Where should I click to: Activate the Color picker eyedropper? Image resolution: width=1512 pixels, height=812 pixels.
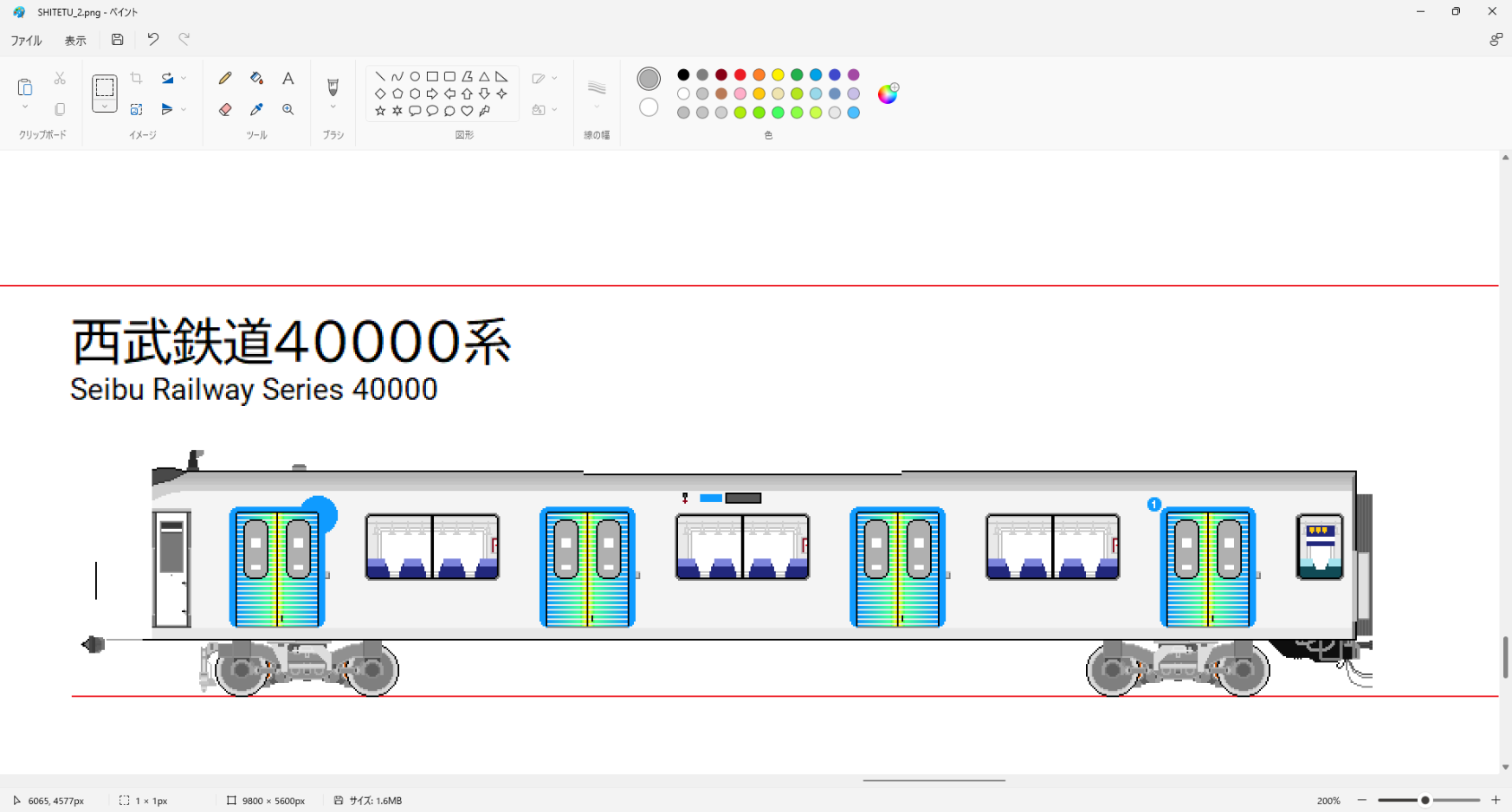click(x=256, y=110)
